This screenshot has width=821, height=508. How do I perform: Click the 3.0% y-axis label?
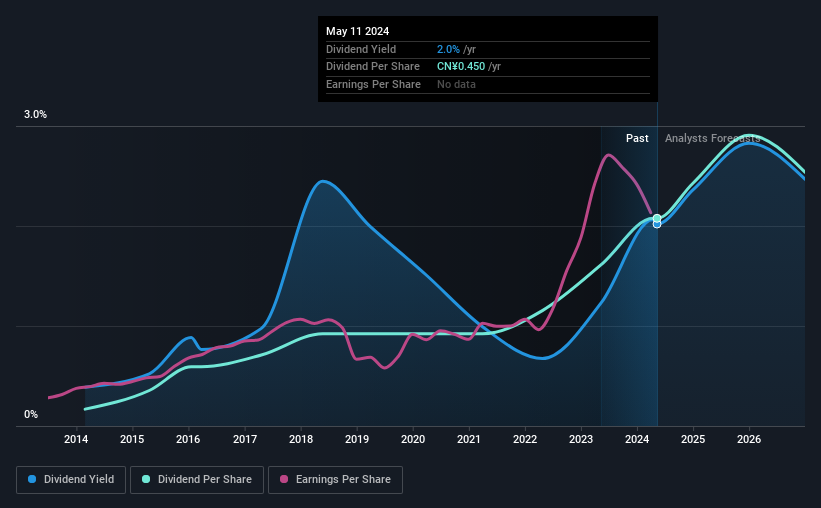coord(35,114)
